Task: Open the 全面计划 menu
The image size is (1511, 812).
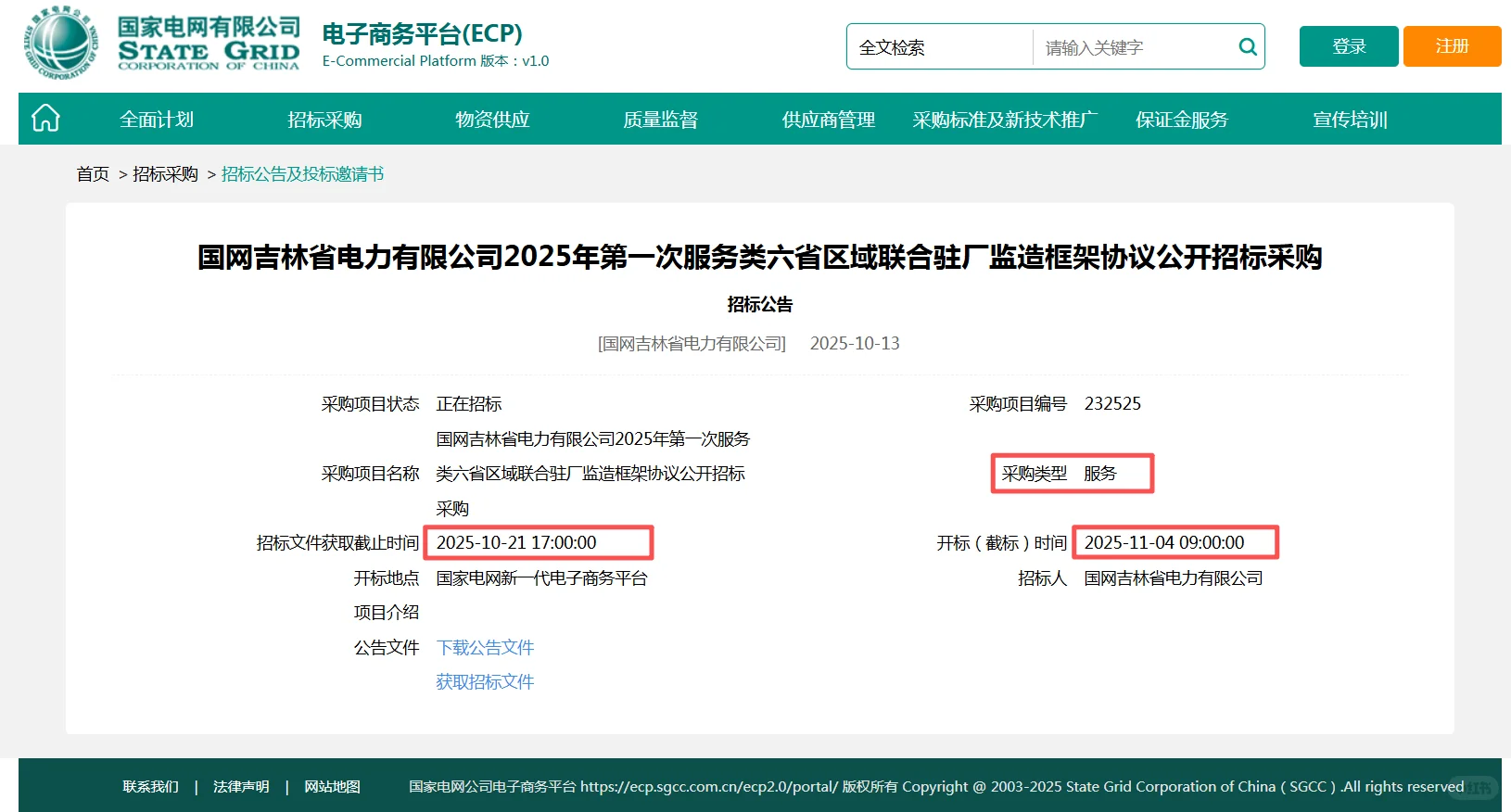Action: click(157, 120)
